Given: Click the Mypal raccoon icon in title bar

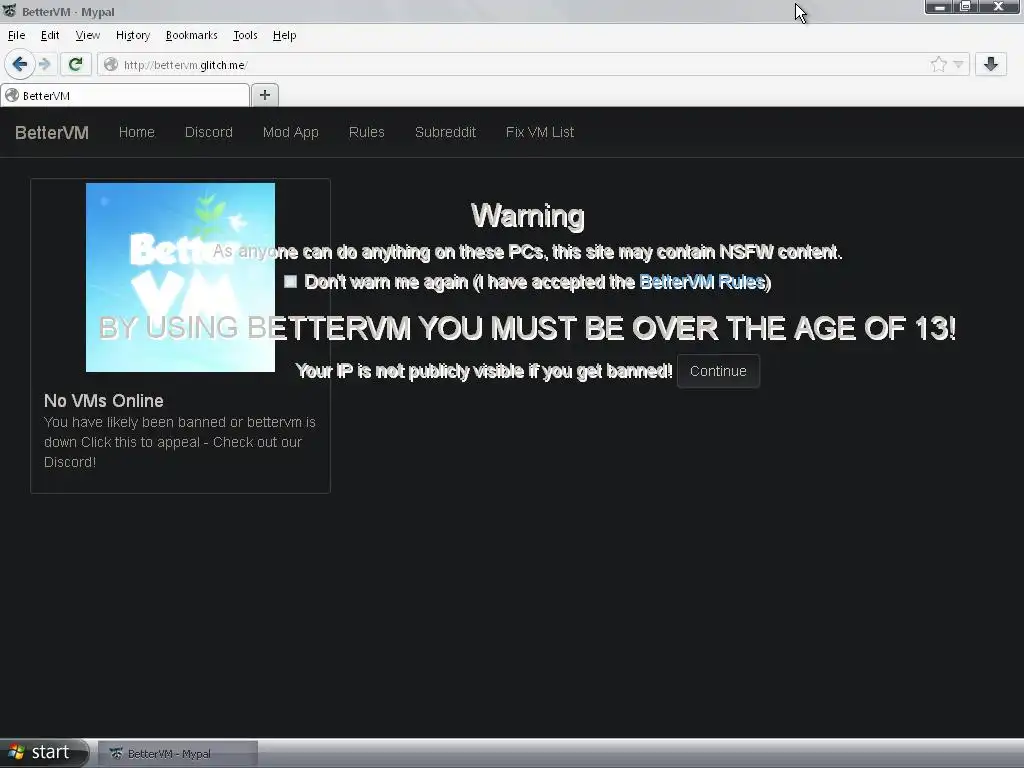Looking at the screenshot, I should click(9, 10).
